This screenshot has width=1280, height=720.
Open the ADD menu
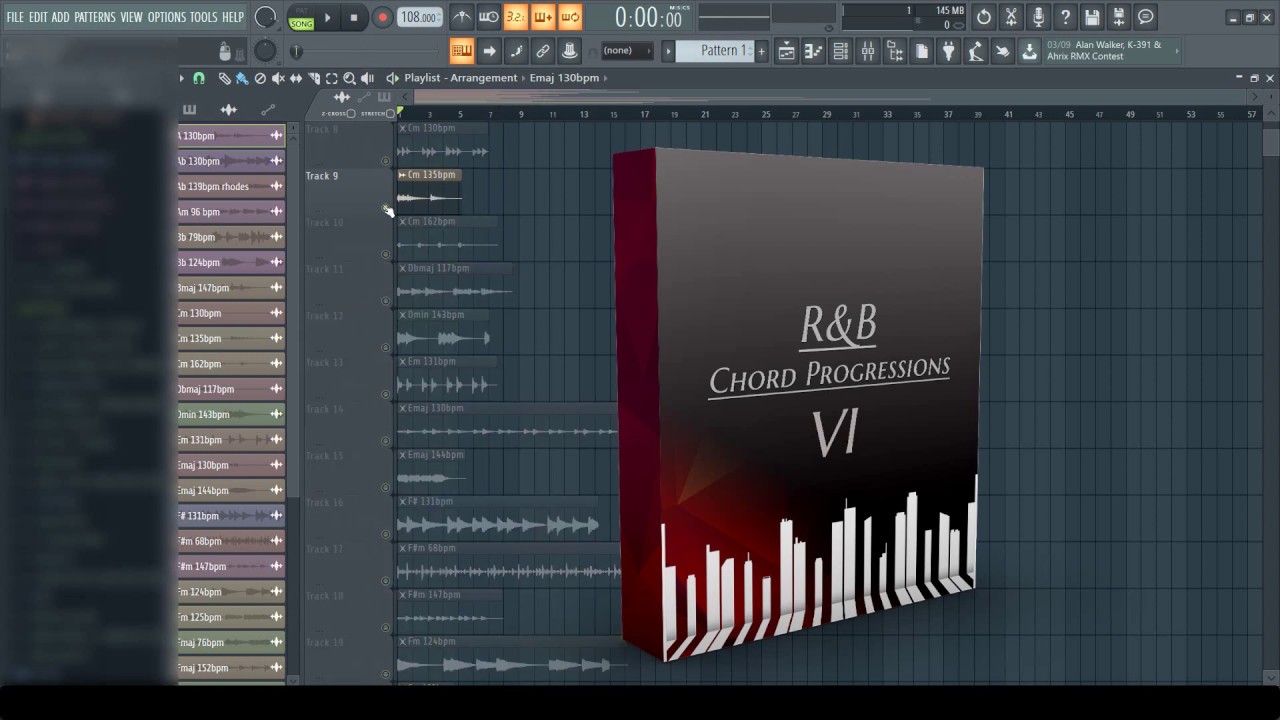coord(61,17)
